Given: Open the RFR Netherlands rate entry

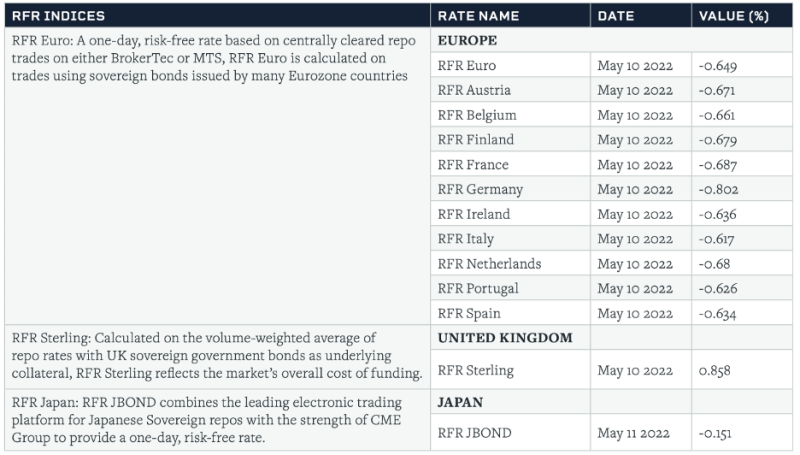Looking at the screenshot, I should (490, 264).
